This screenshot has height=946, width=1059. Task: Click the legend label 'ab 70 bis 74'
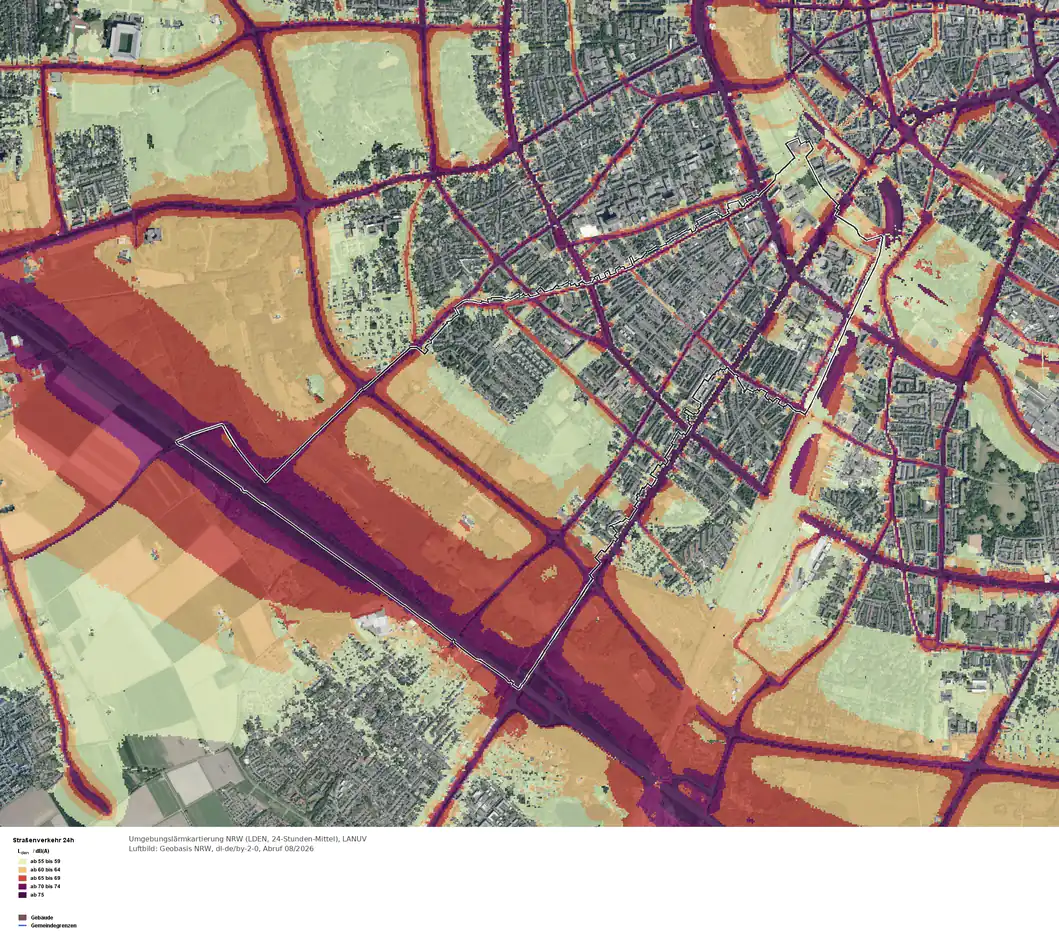point(45,886)
